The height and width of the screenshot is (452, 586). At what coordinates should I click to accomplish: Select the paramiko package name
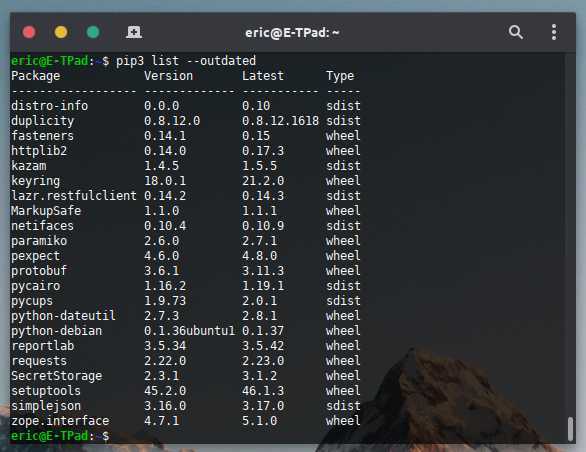pos(39,241)
